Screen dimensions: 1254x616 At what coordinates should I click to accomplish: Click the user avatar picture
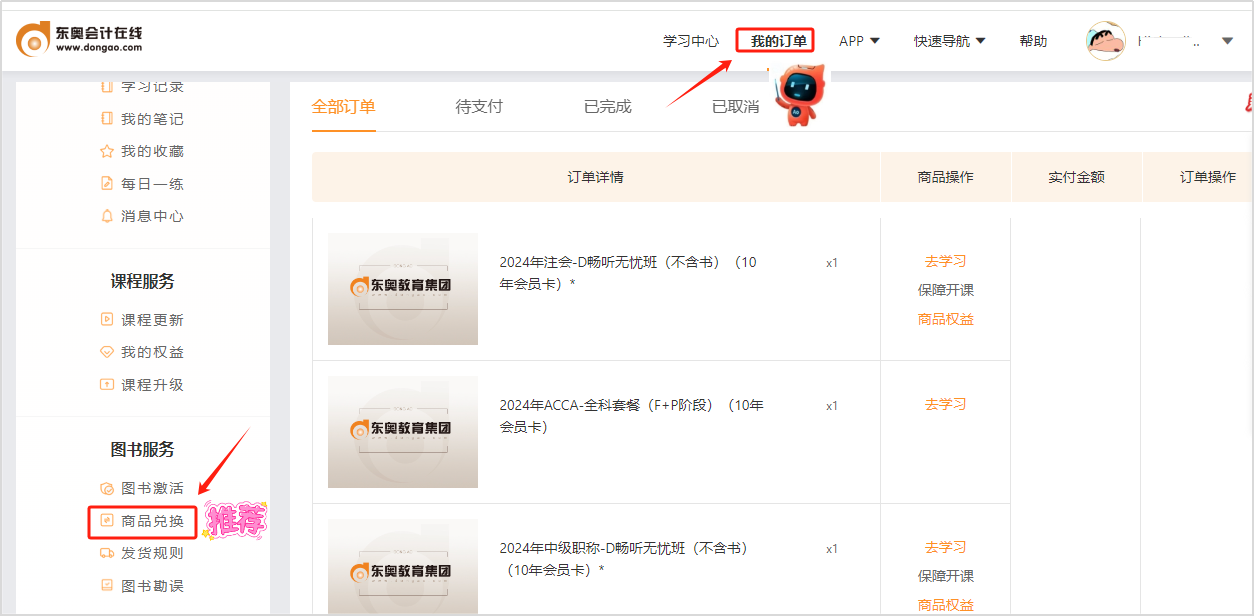pyautogui.click(x=1106, y=41)
